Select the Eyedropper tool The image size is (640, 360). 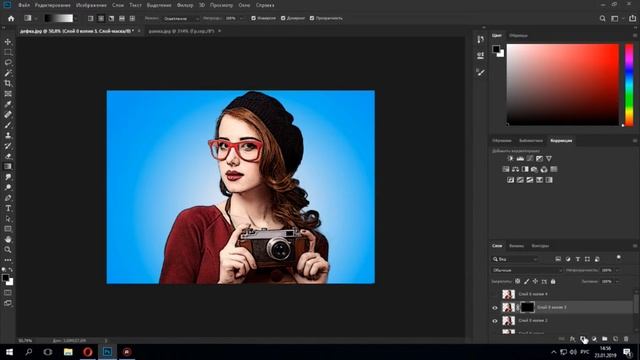point(8,104)
